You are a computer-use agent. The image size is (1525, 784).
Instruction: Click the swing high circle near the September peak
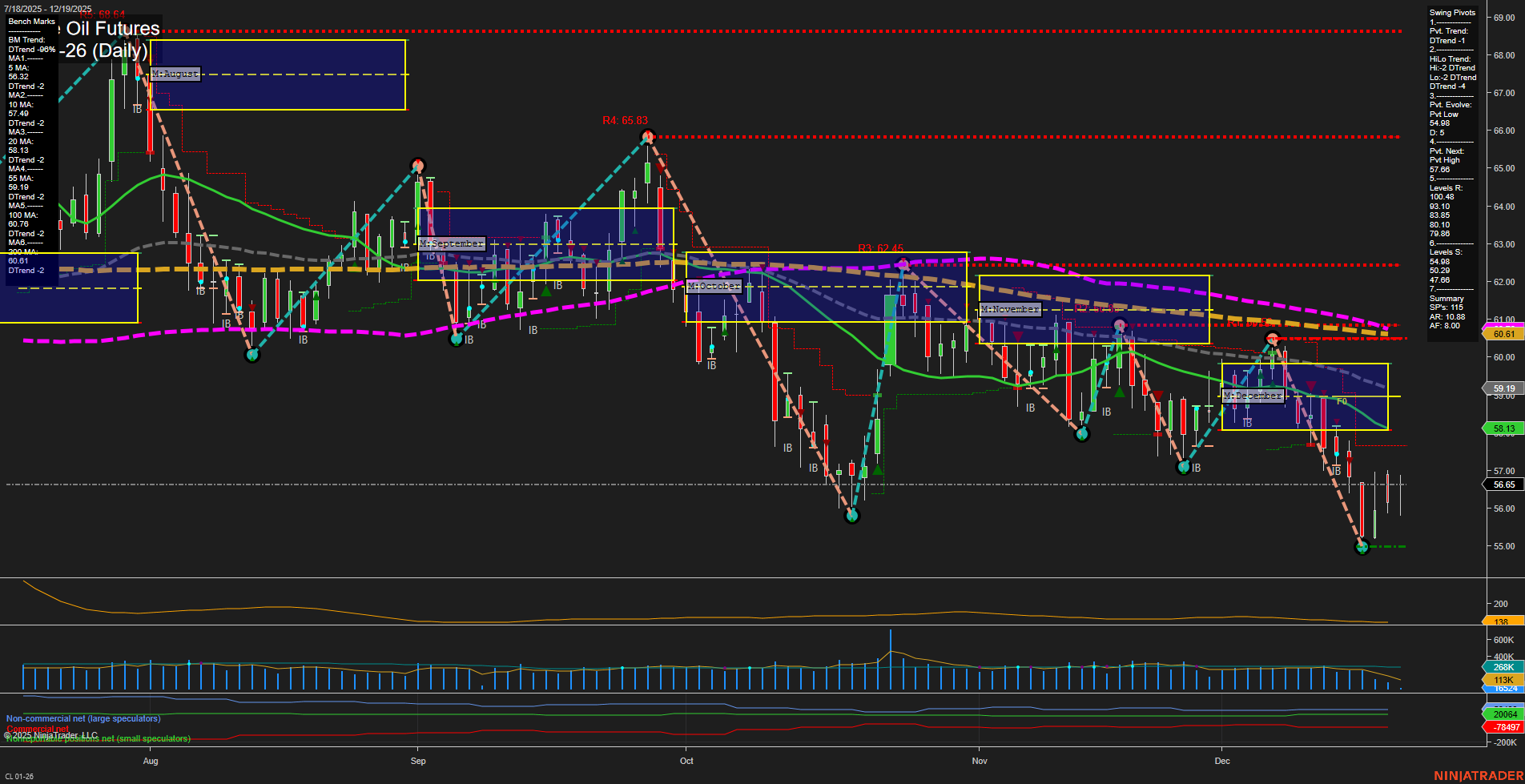[418, 166]
